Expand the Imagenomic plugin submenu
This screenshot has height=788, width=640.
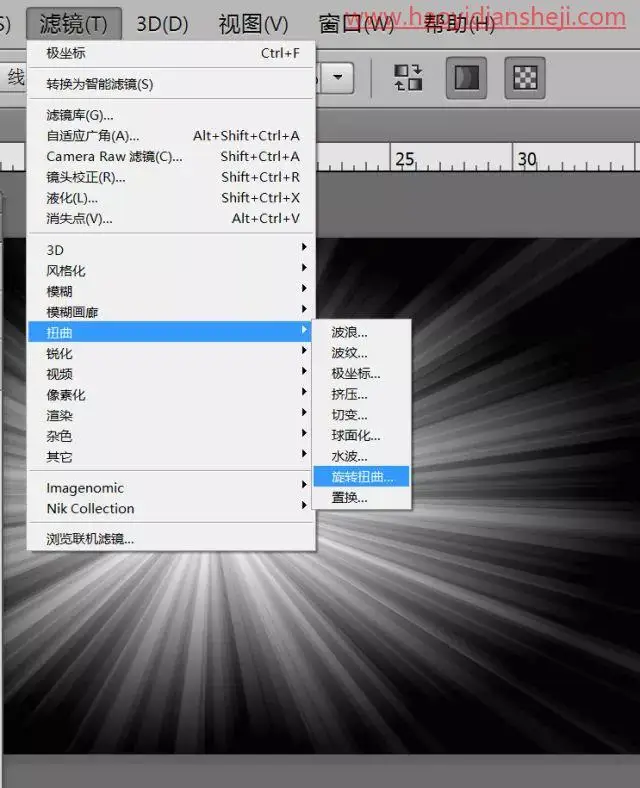point(172,487)
